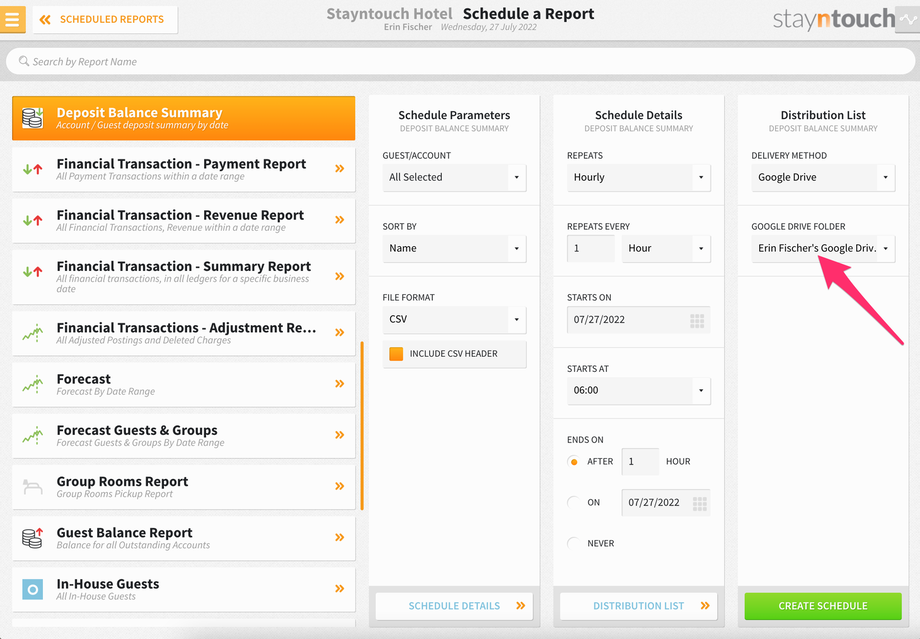Click chevron arrow on Revenue Report row
The width and height of the screenshot is (920, 639).
coord(340,220)
